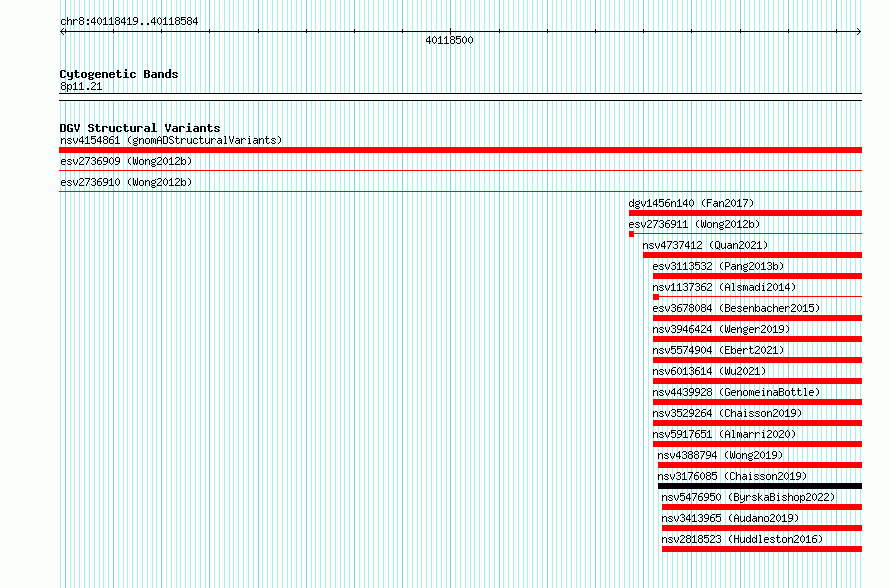Click the DGV Structural Variants track title

(140, 128)
